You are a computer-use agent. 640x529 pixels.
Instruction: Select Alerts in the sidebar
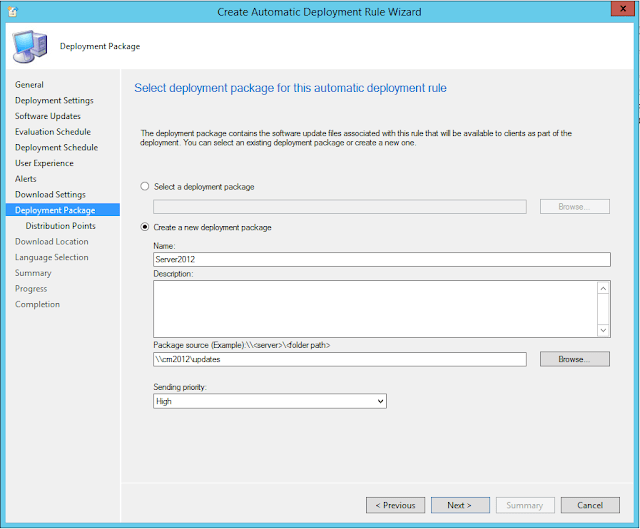coord(26,179)
